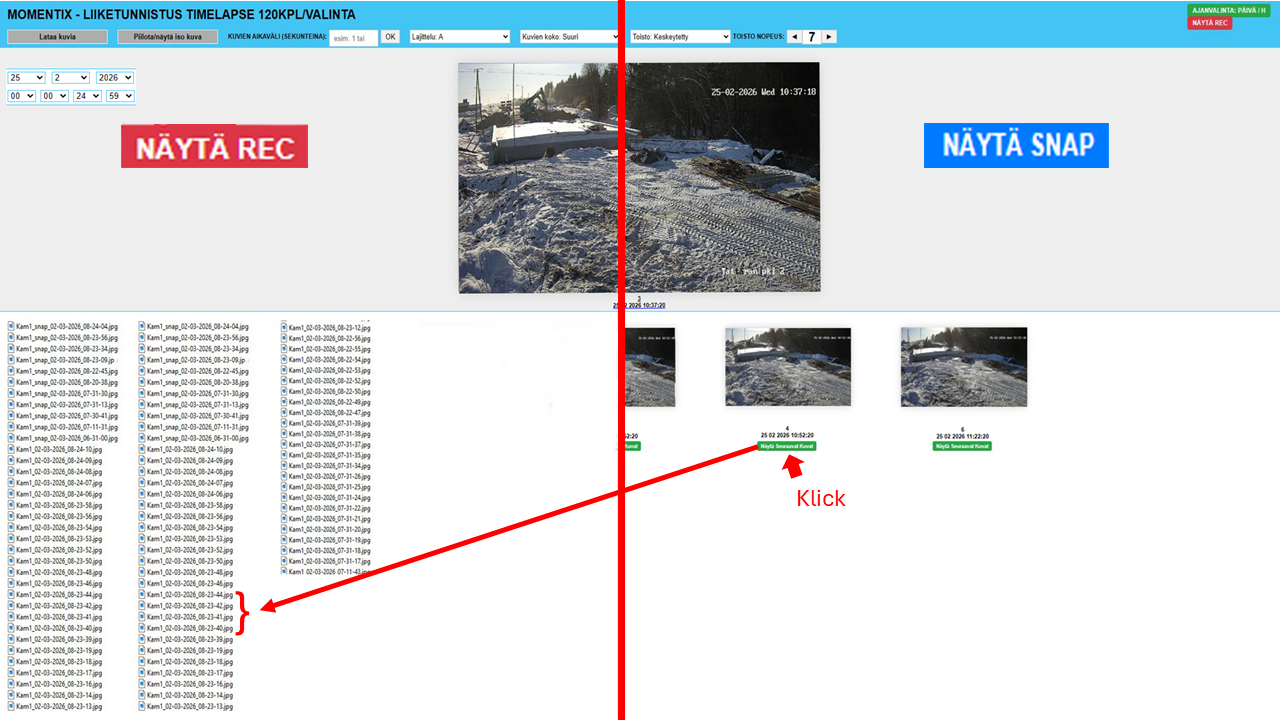This screenshot has height=720, width=1280.
Task: Click the large blue 'NÄYTÄ SNAP' banner
Action: 1016,145
